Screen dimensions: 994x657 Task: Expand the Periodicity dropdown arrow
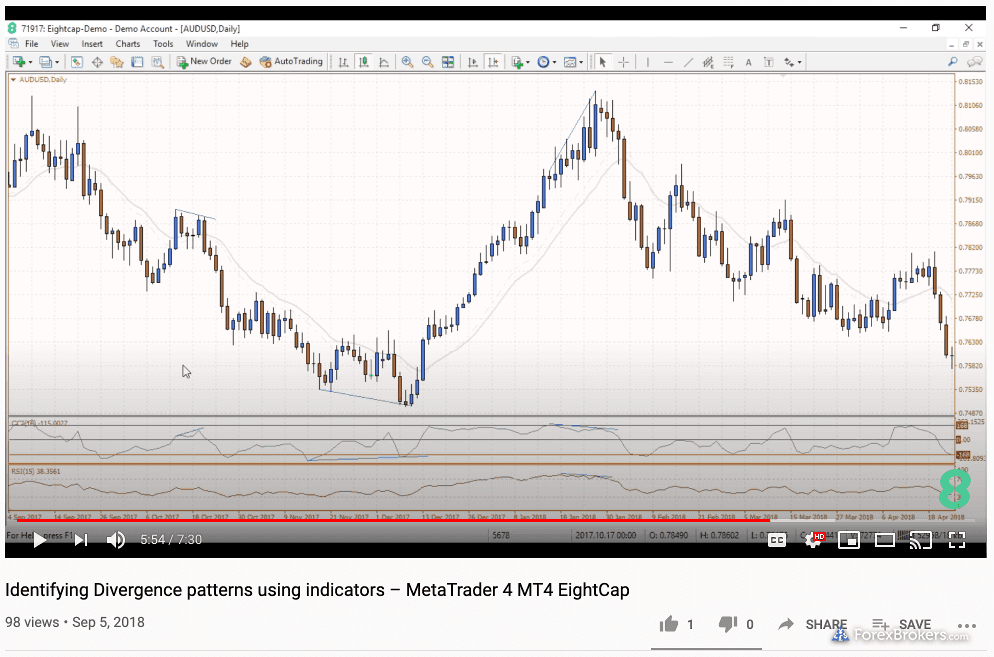554,62
